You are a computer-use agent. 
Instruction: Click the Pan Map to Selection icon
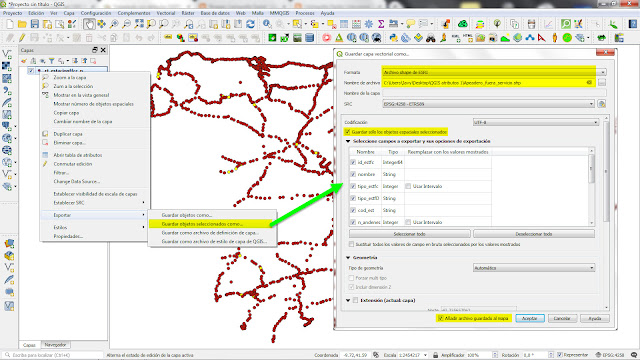(101, 24)
